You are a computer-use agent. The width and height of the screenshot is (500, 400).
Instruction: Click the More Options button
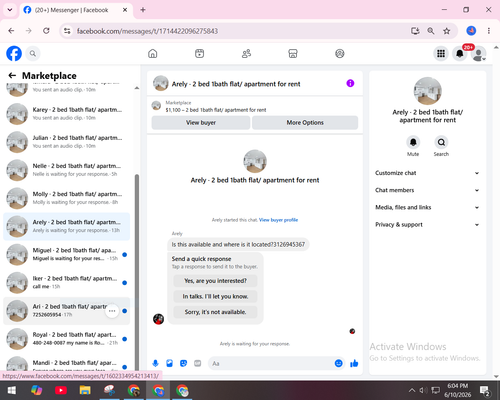pos(305,123)
